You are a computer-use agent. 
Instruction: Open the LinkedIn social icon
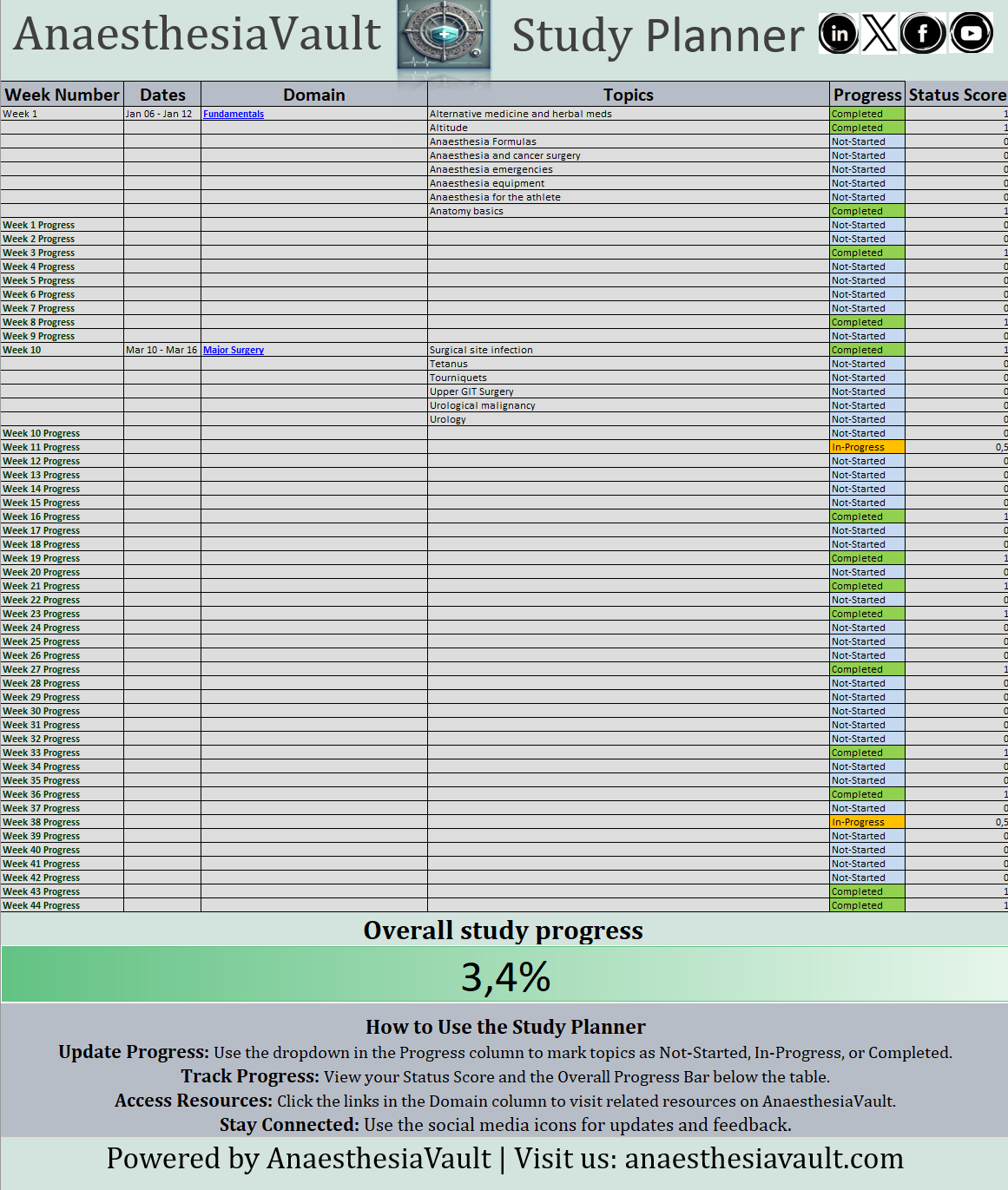[x=839, y=34]
